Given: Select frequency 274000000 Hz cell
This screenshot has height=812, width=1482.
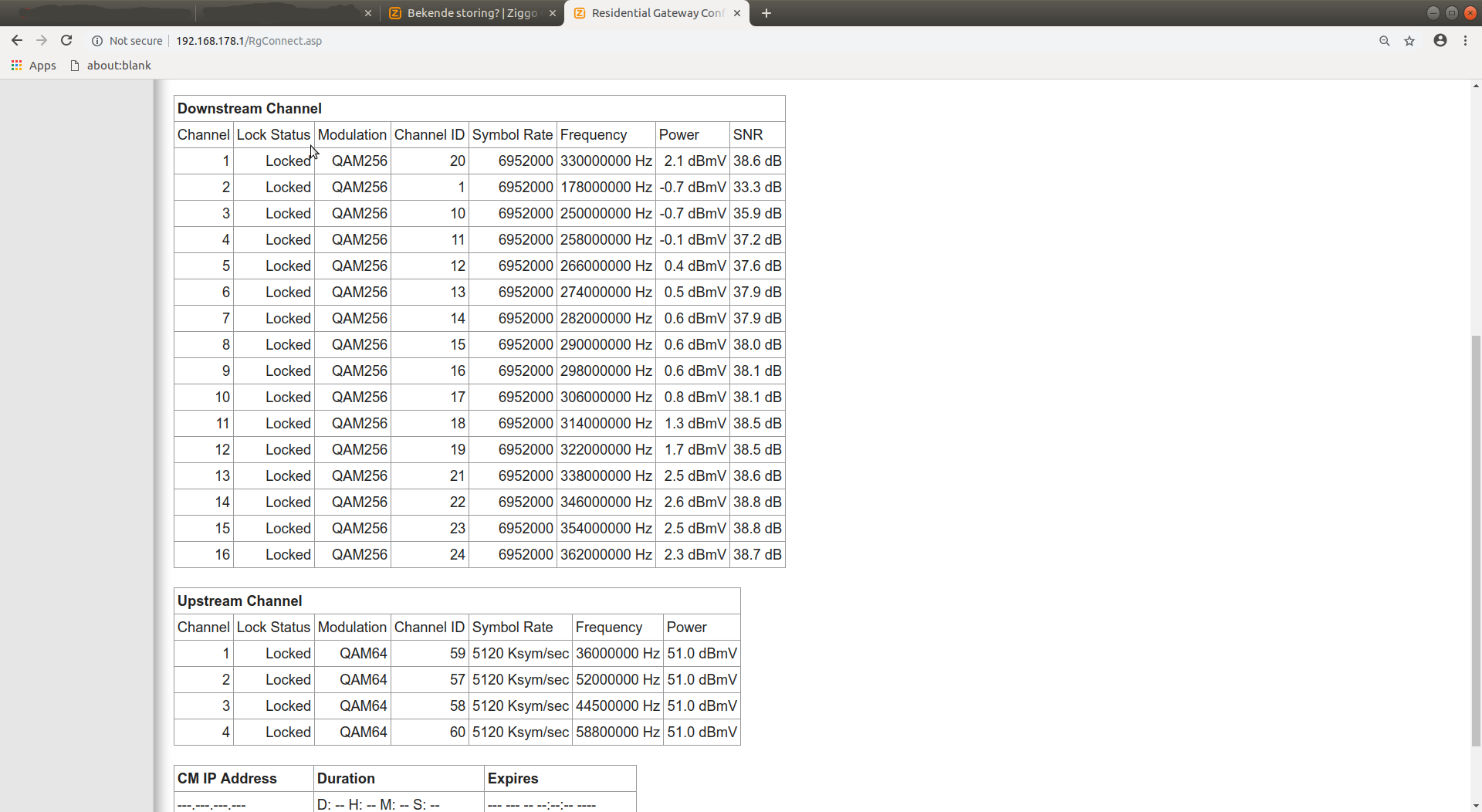Looking at the screenshot, I should click(x=606, y=293).
